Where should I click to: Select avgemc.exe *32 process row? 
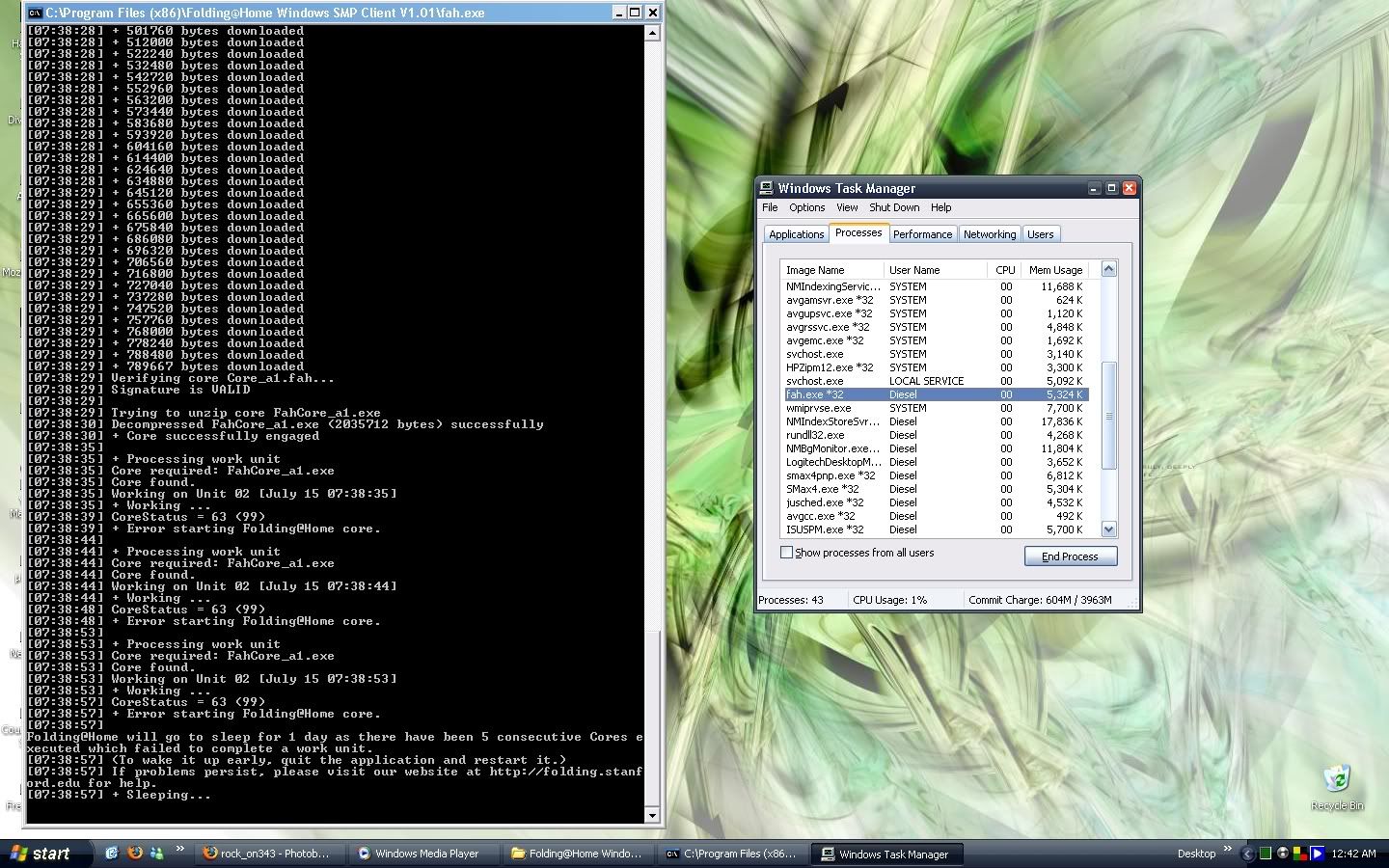[x=936, y=340]
